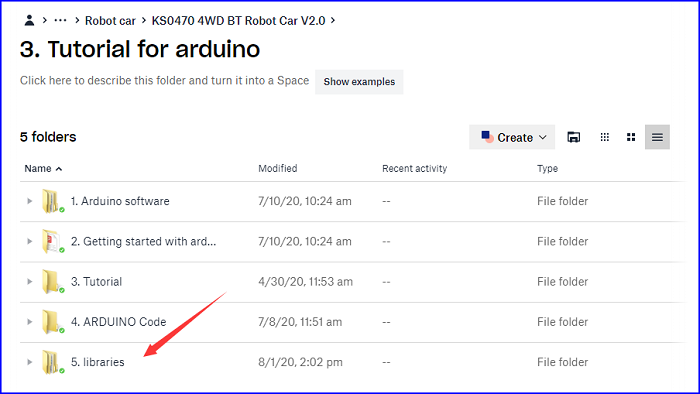Screen dimensions: 700x394
Task: Click the shared folder view icon
Action: (x=574, y=137)
